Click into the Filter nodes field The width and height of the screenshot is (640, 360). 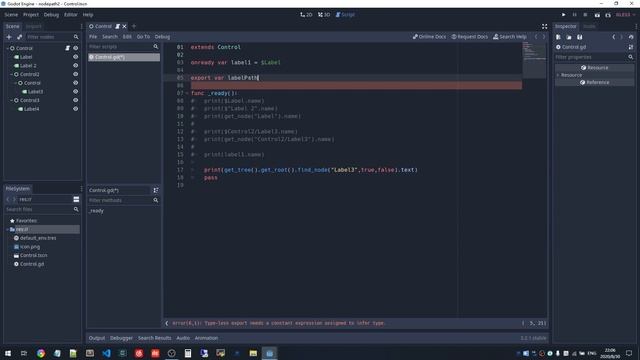point(49,37)
